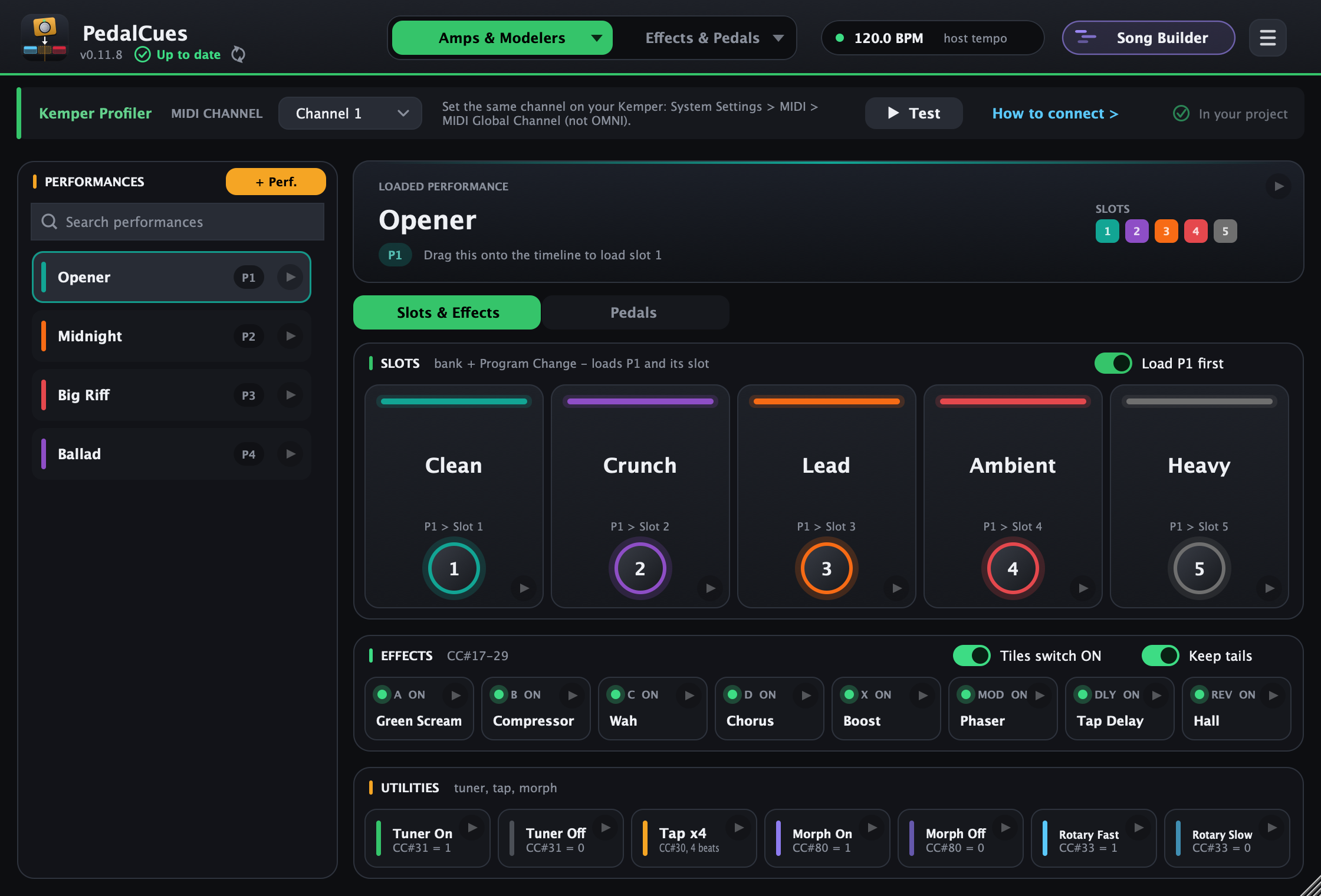Click the orange slot 3 swatch
This screenshot has height=896, width=1321.
tap(1166, 231)
